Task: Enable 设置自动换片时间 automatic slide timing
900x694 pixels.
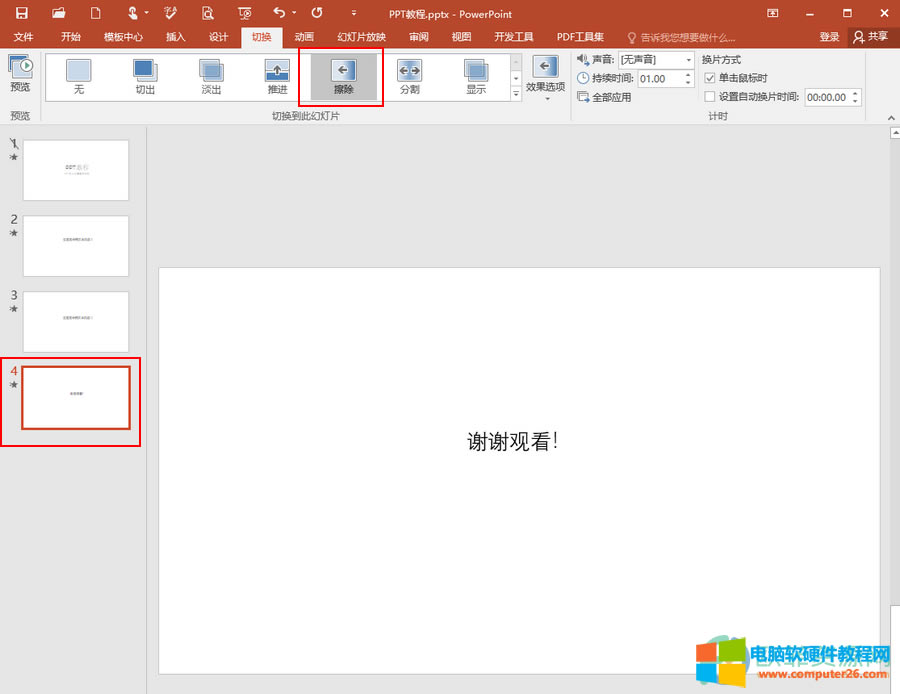Action: pyautogui.click(x=710, y=97)
